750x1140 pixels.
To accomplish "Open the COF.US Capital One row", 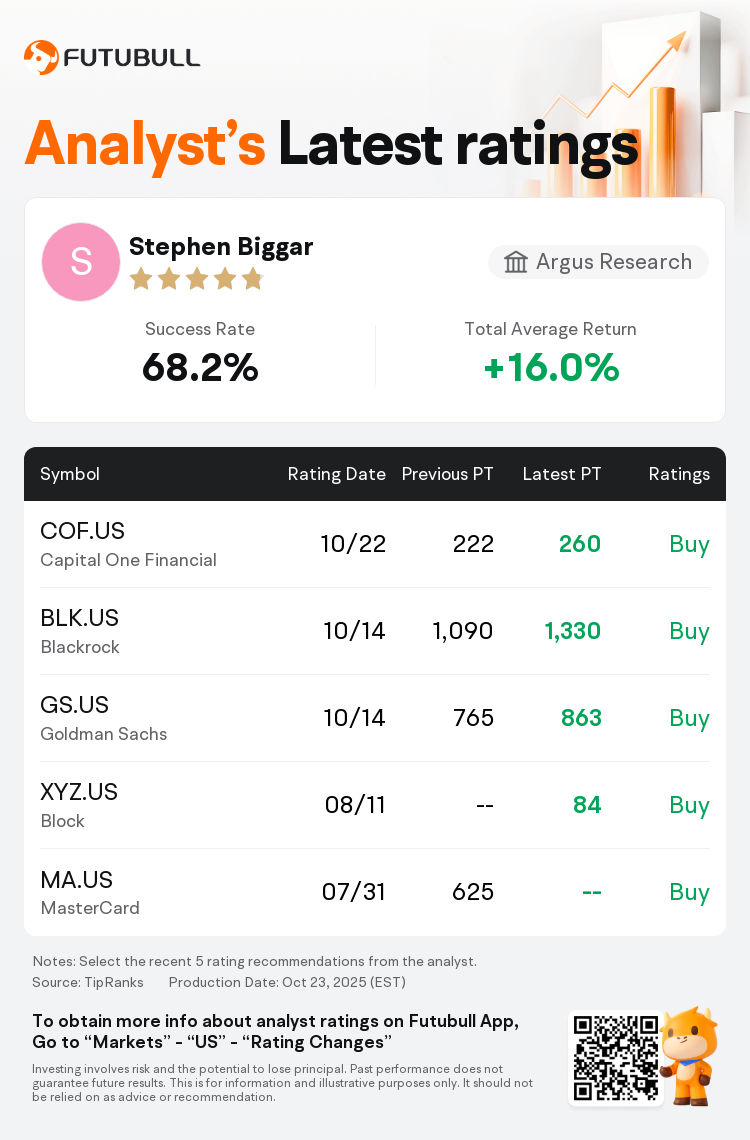I will tap(374, 544).
